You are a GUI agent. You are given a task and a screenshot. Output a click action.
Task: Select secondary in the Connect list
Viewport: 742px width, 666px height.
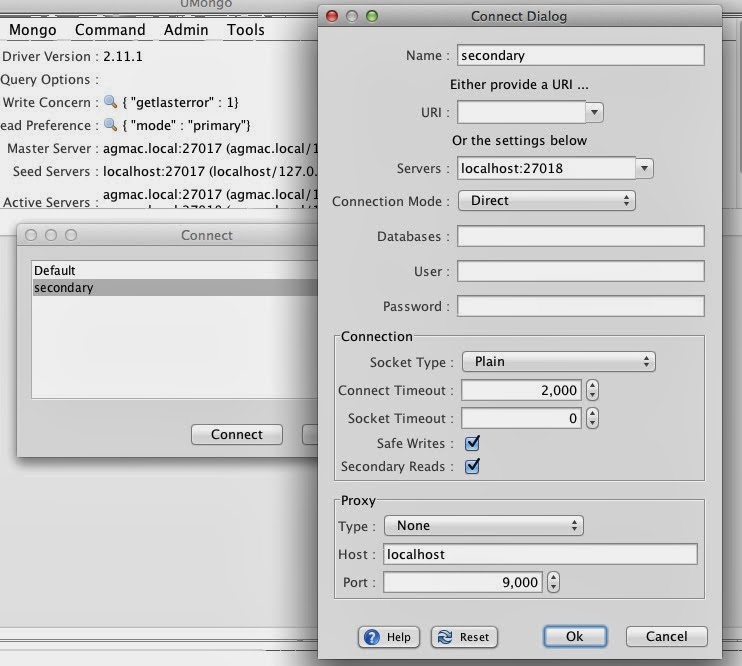click(175, 288)
